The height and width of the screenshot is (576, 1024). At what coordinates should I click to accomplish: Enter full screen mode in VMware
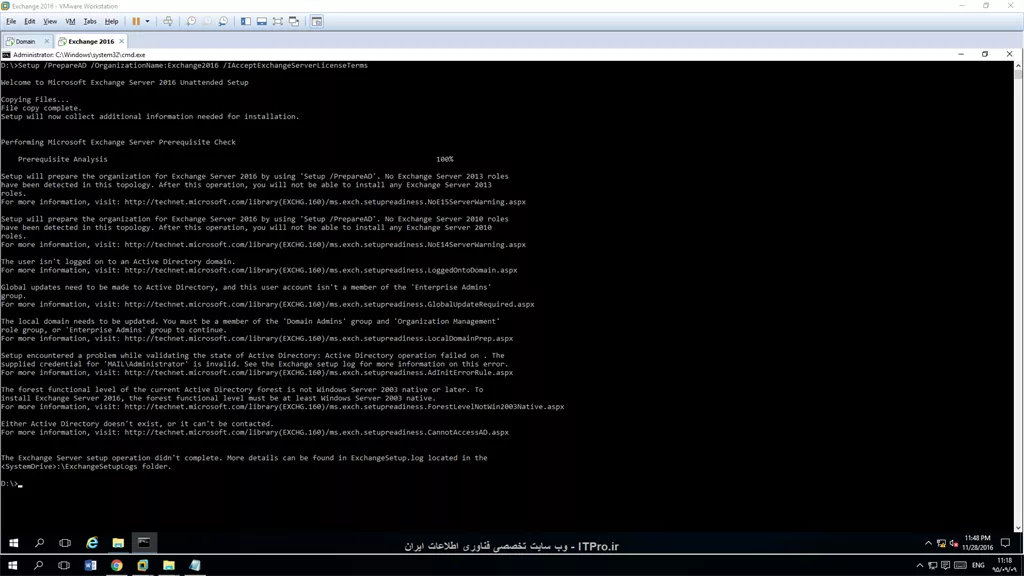point(278,22)
